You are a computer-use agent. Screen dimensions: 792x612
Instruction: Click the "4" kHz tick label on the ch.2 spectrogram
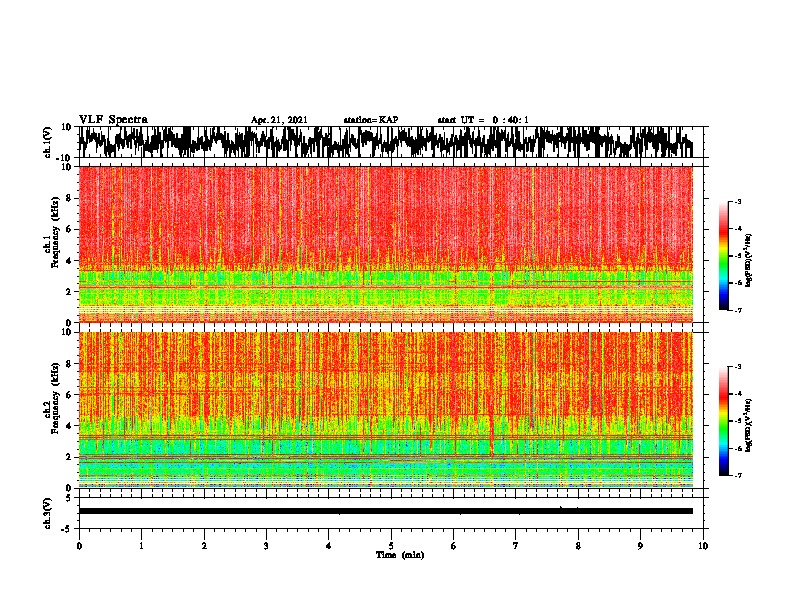tap(69, 426)
